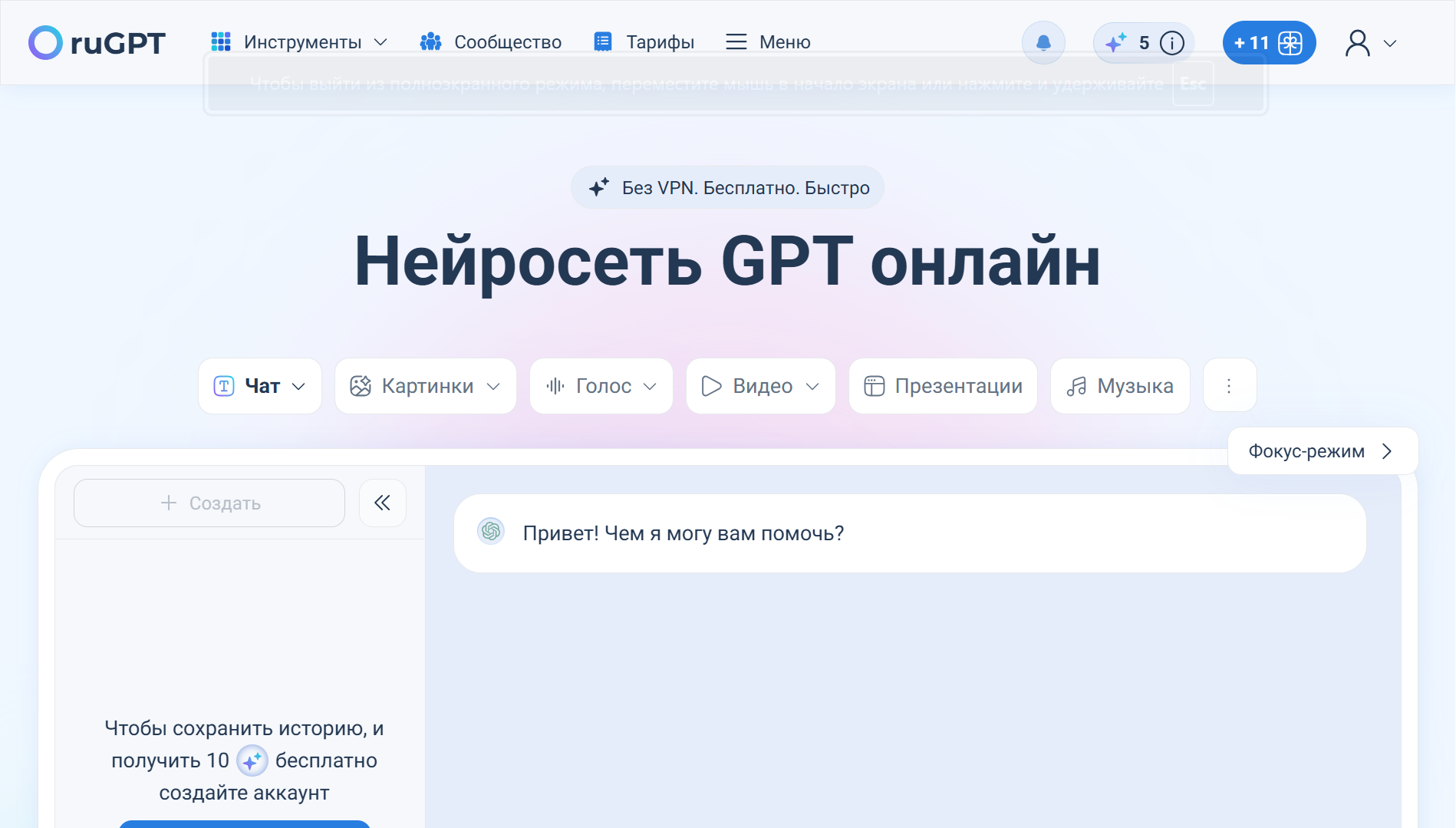1456x828 pixels.
Task: Open the Сообщество page
Action: click(x=491, y=42)
